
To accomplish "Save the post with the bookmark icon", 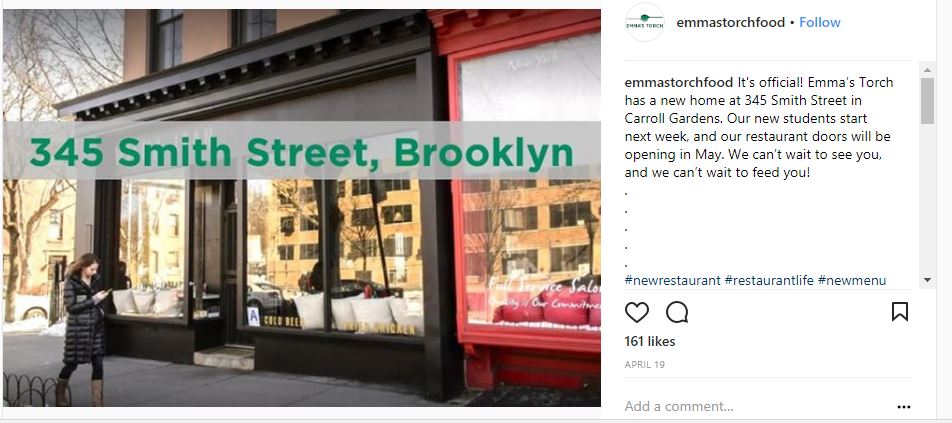I will [x=900, y=312].
